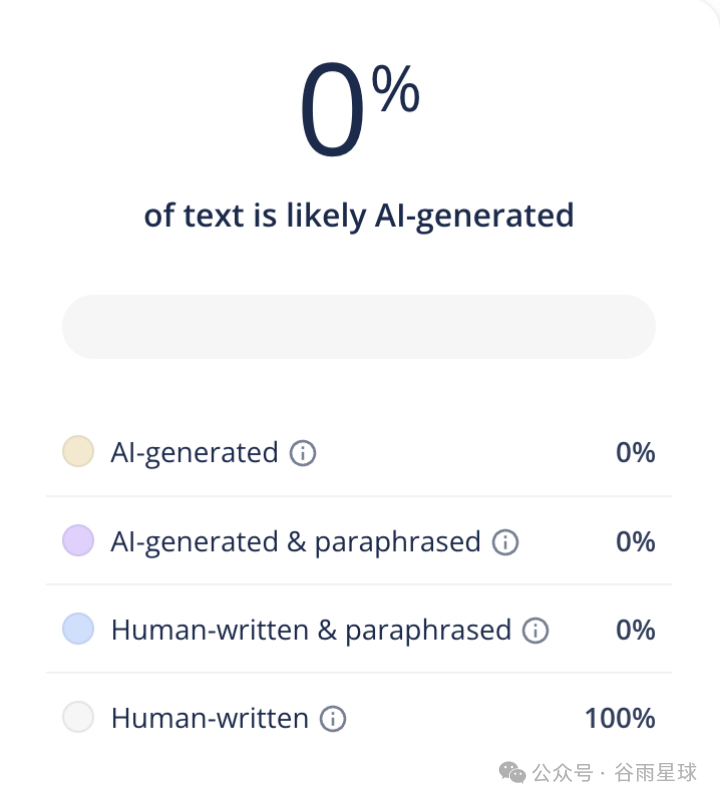
Task: Click the gray Human-written color dot
Action: click(78, 717)
